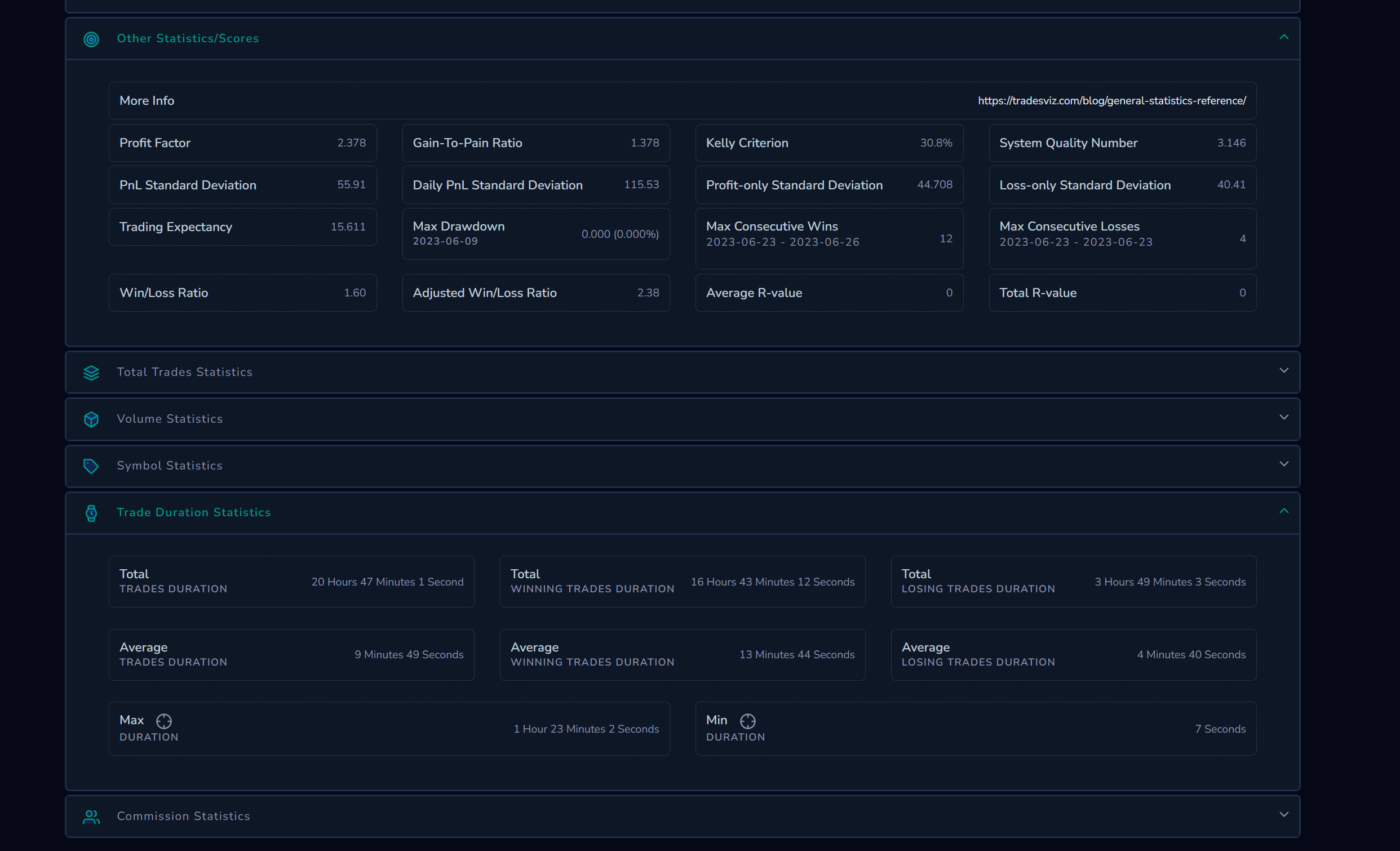Click the Max Drawdown date 2023-06-09

pyautogui.click(x=445, y=241)
